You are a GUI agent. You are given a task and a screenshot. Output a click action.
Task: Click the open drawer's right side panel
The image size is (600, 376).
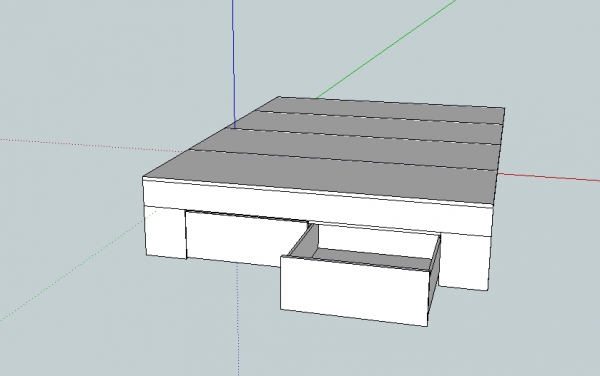tap(434, 279)
